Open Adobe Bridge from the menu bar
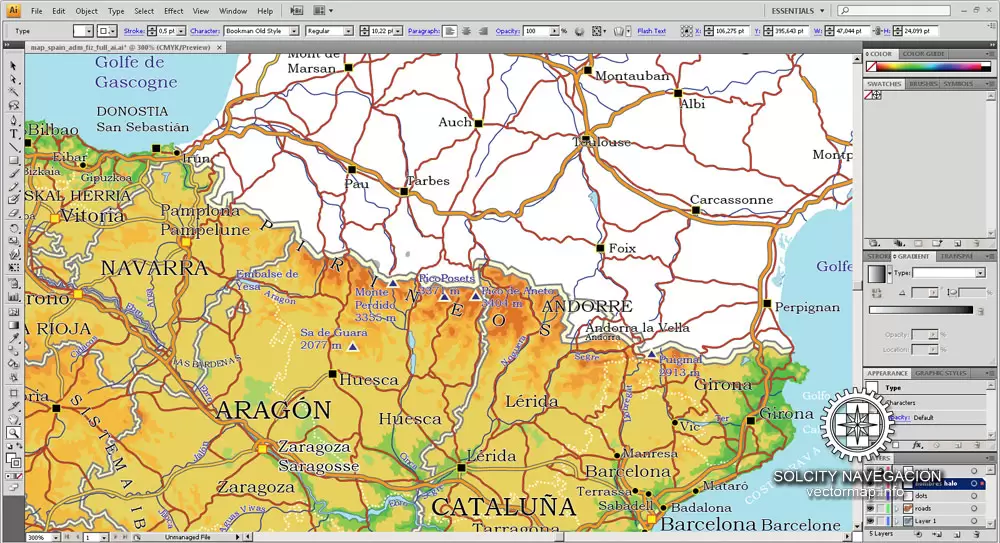 [297, 11]
